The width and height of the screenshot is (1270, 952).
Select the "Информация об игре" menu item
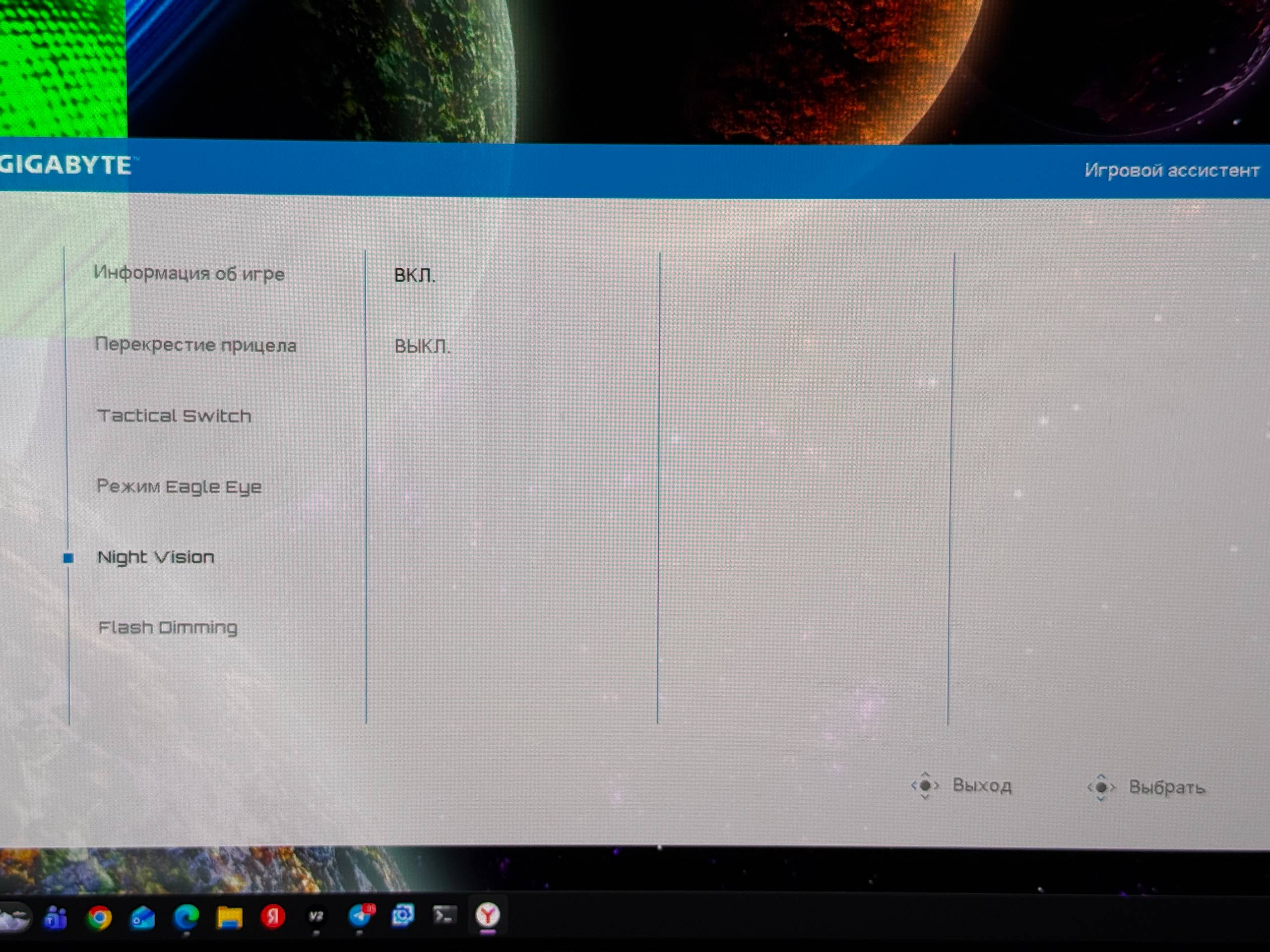click(x=189, y=273)
